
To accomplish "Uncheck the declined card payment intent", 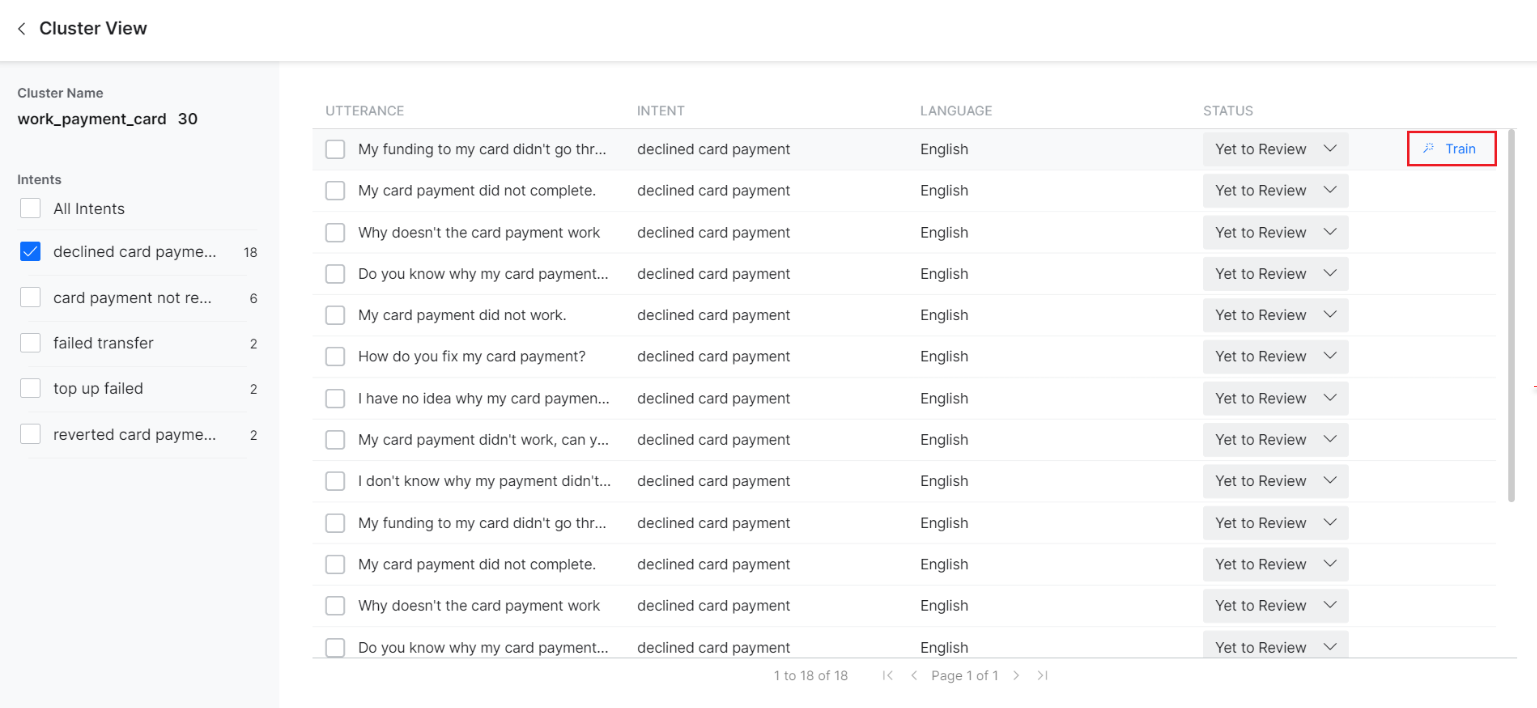I will (x=31, y=252).
